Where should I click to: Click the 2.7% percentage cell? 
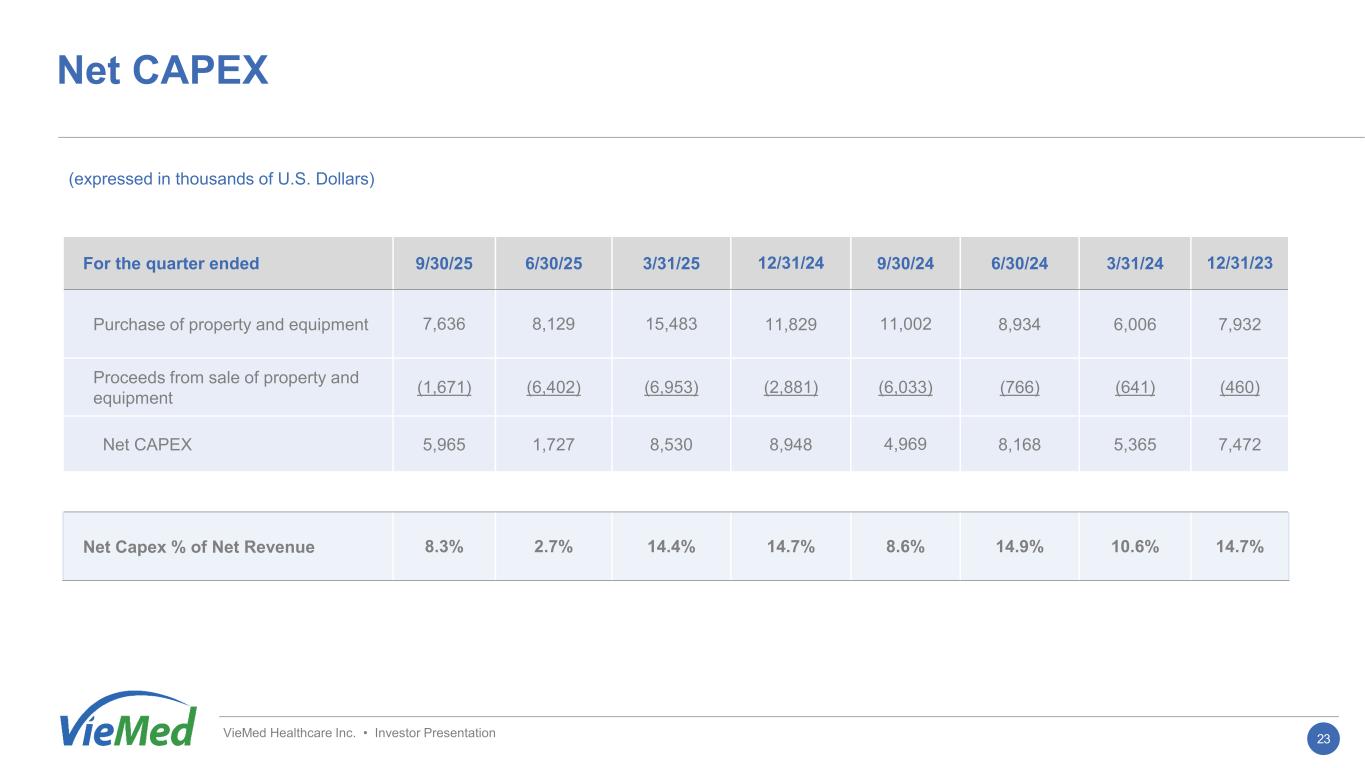pos(553,547)
